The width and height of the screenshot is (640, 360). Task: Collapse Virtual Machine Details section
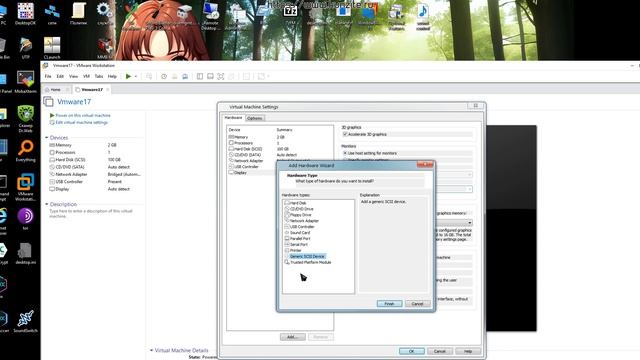151,350
